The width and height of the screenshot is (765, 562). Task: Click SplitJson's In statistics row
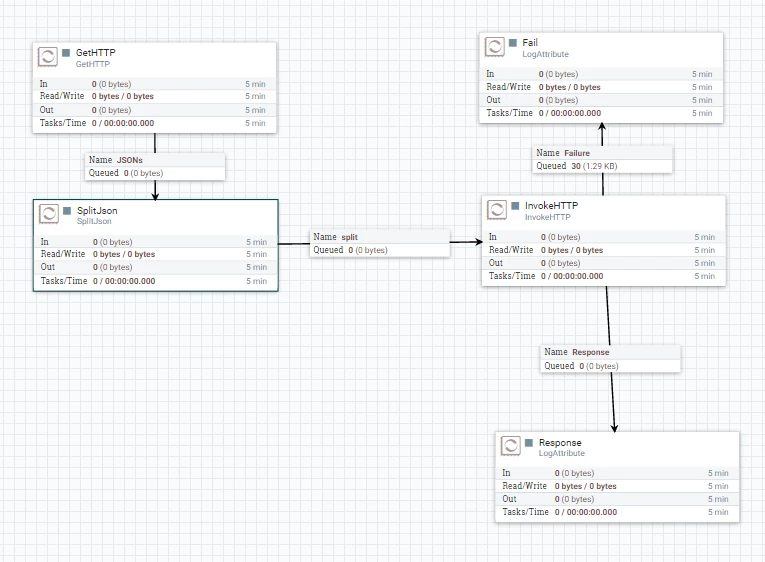click(x=156, y=241)
